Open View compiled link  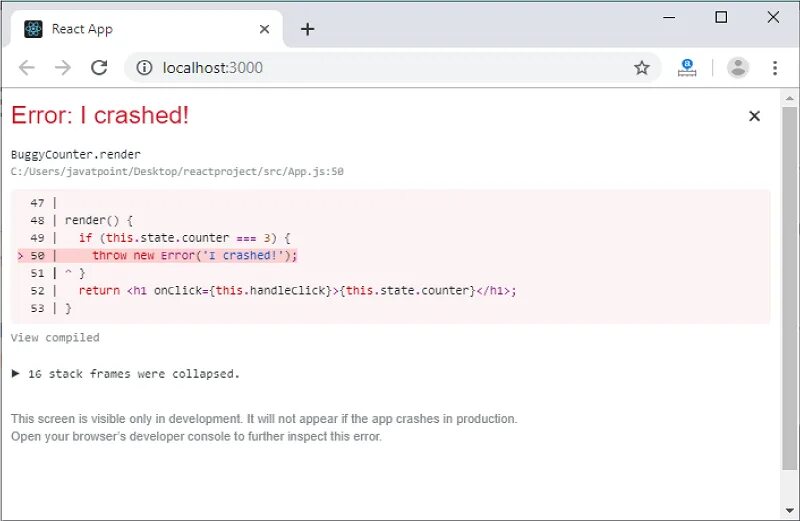[55, 337]
